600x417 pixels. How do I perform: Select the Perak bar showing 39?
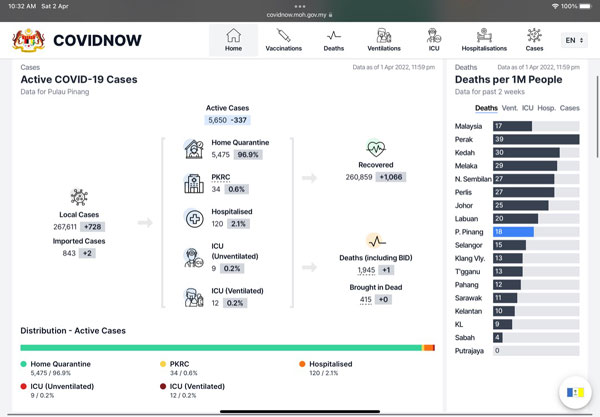pyautogui.click(x=536, y=139)
